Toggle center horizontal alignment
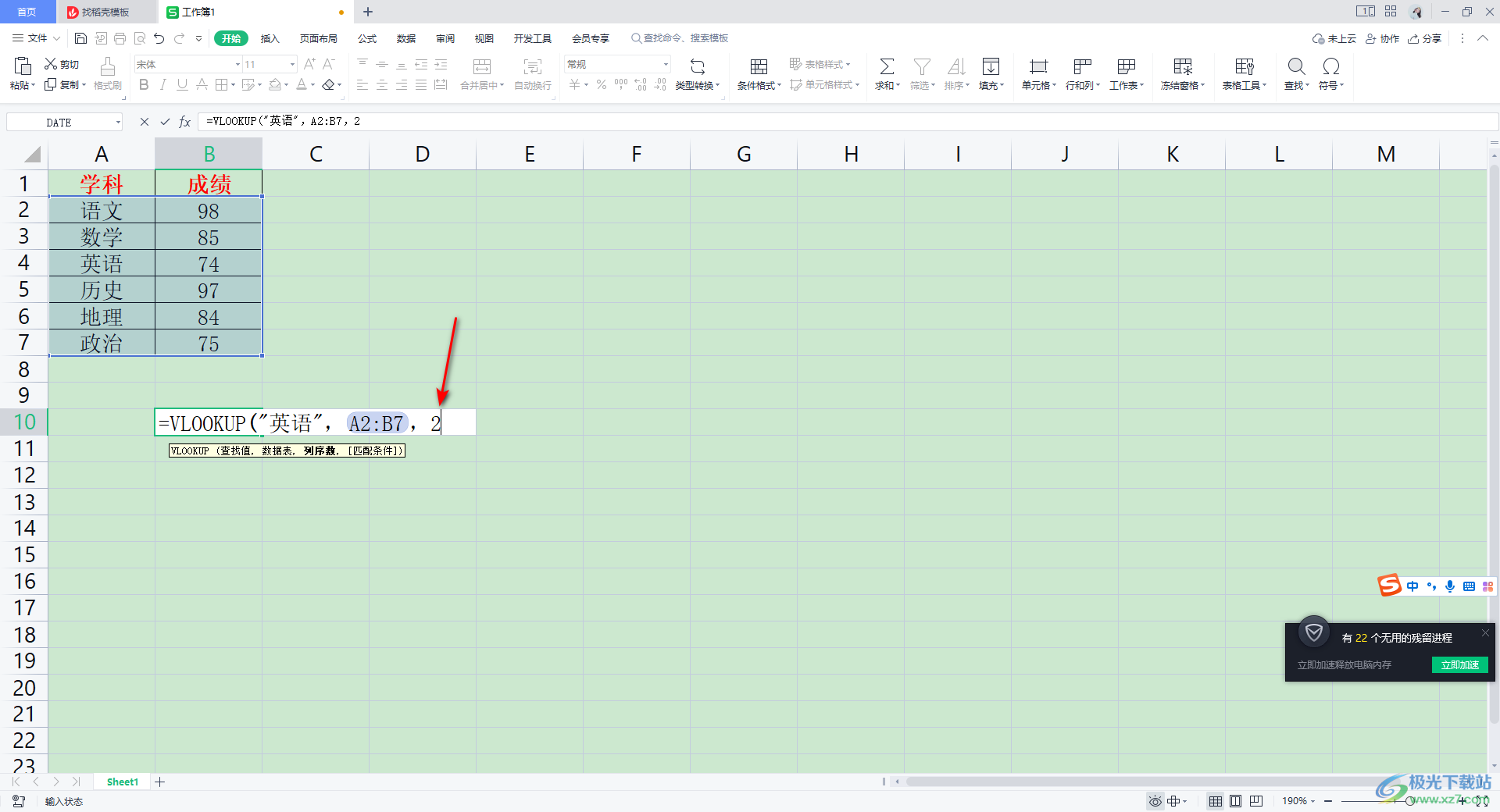The width and height of the screenshot is (1500, 812). 382,84
